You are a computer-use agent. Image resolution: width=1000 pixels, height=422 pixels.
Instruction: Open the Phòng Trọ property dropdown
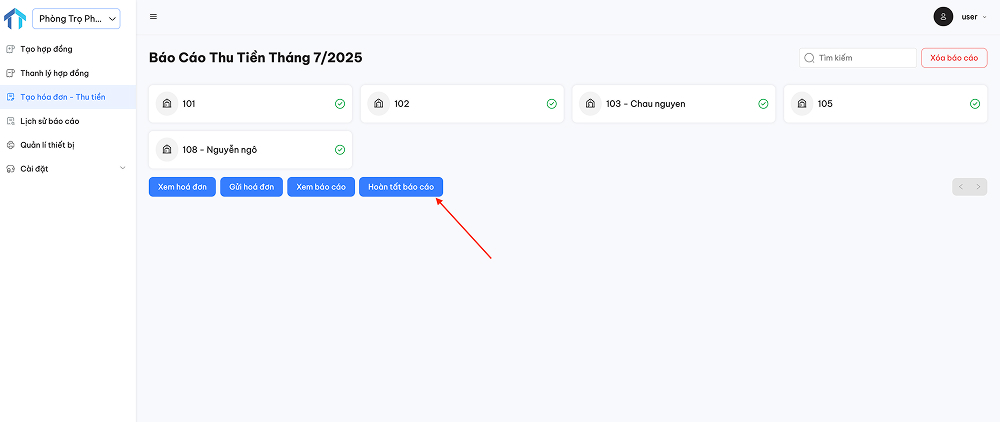point(76,19)
